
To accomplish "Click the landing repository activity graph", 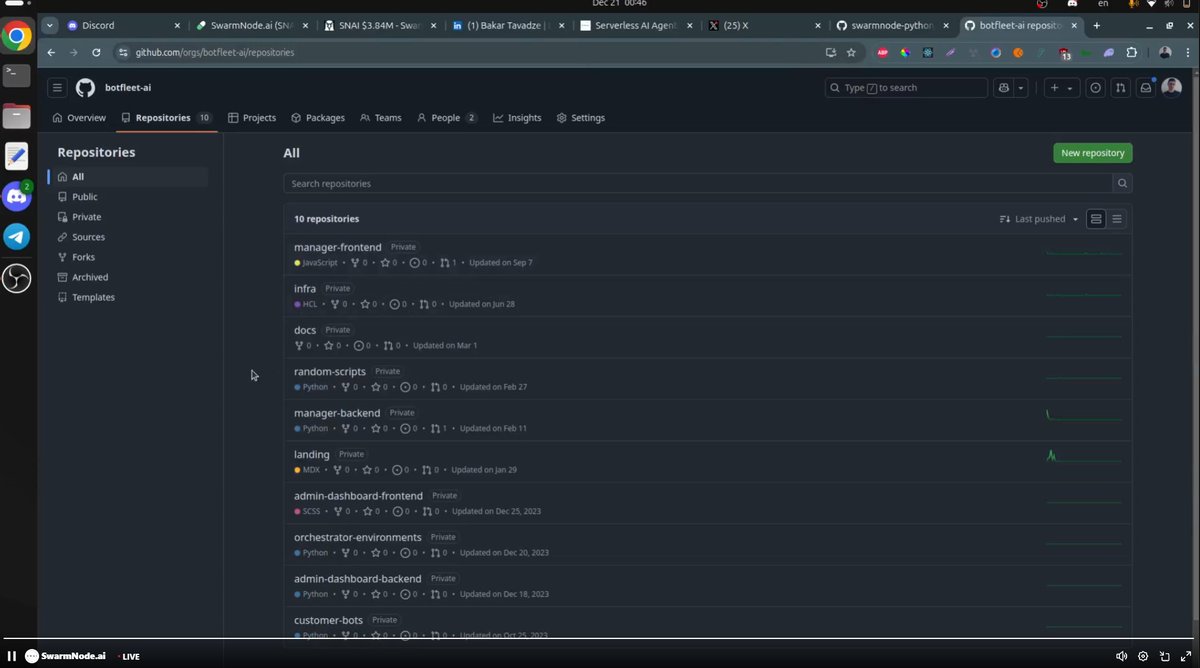I will point(1084,455).
